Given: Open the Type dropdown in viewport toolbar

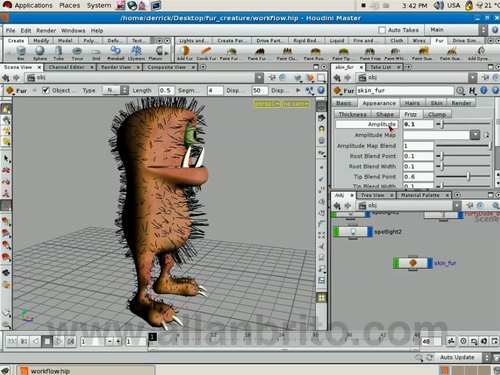Looking at the screenshot, I should (115, 90).
